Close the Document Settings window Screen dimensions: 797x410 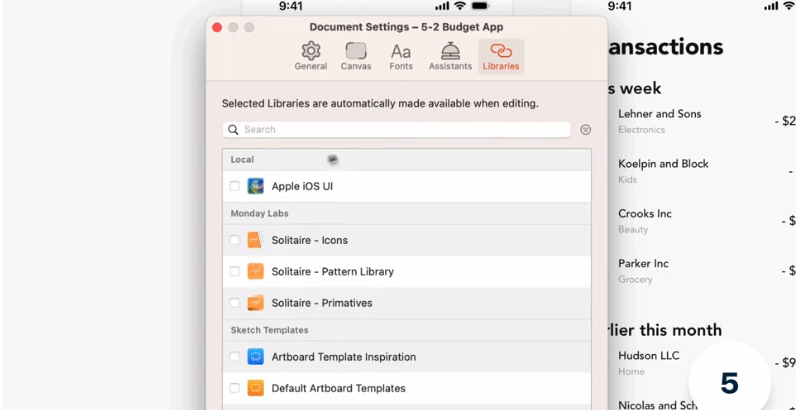[x=217, y=27]
